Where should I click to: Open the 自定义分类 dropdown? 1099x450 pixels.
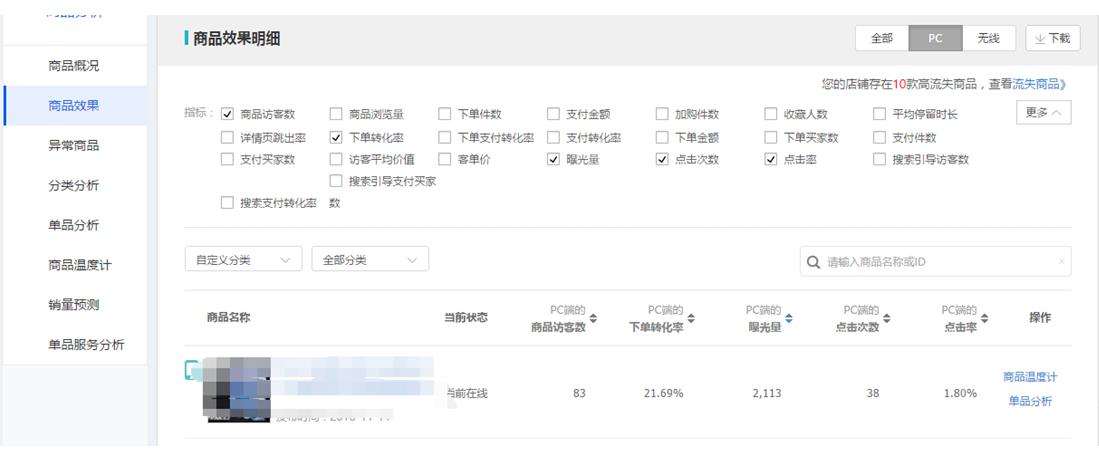pos(243,260)
